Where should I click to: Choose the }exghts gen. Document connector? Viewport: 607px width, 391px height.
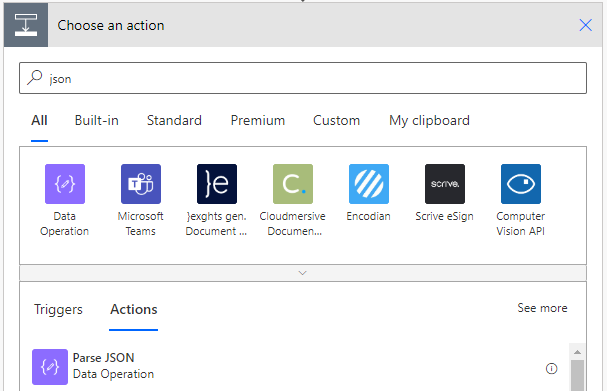click(x=216, y=184)
